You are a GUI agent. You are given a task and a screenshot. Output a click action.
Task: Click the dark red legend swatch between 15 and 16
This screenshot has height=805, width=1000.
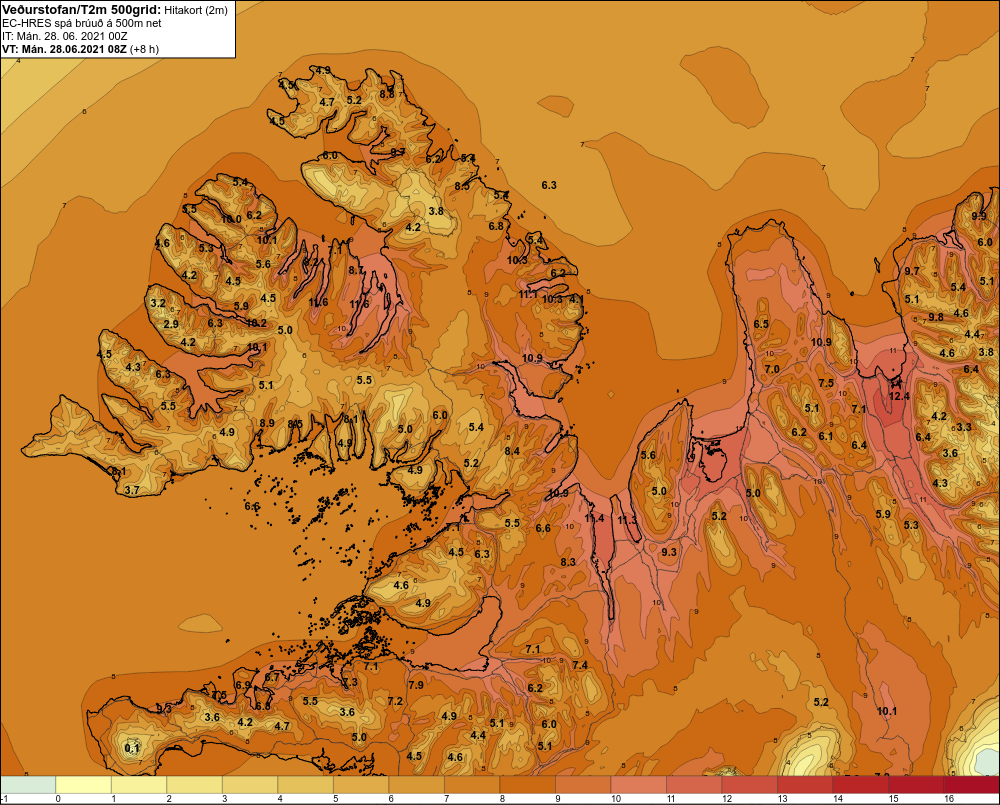[x=916, y=785]
